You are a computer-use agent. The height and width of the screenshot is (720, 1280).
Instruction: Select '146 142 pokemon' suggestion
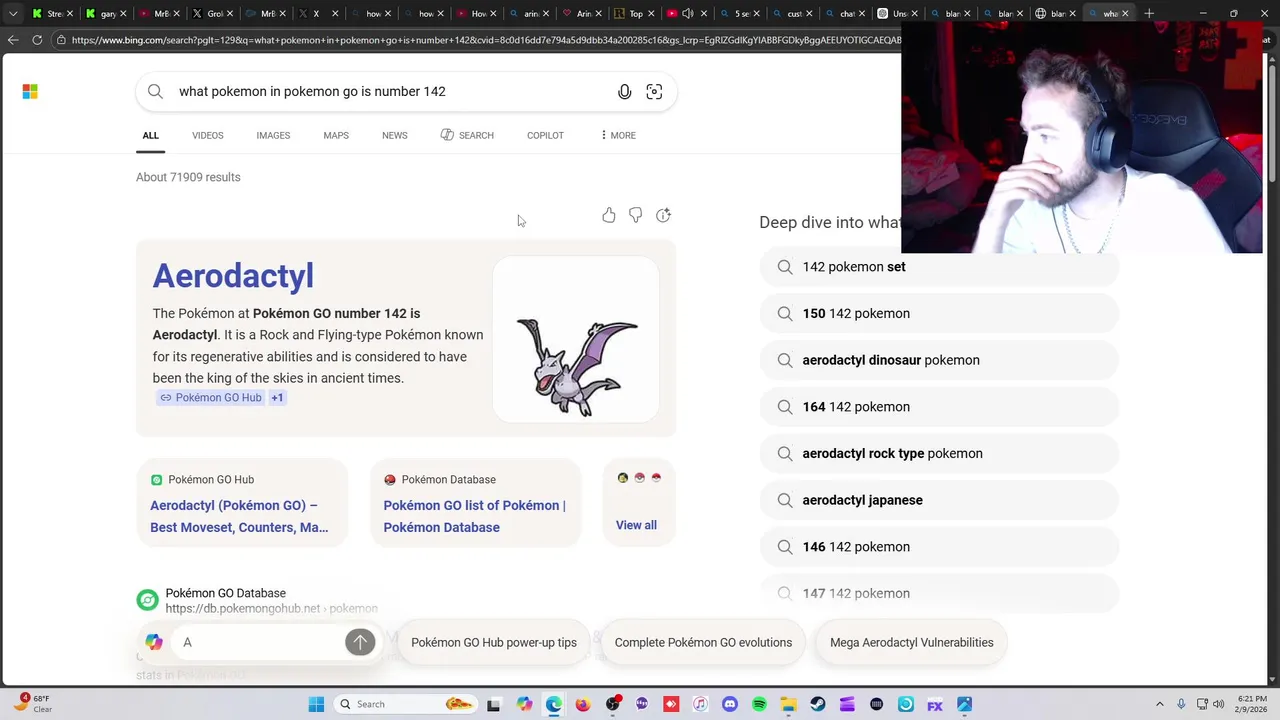[939, 547]
